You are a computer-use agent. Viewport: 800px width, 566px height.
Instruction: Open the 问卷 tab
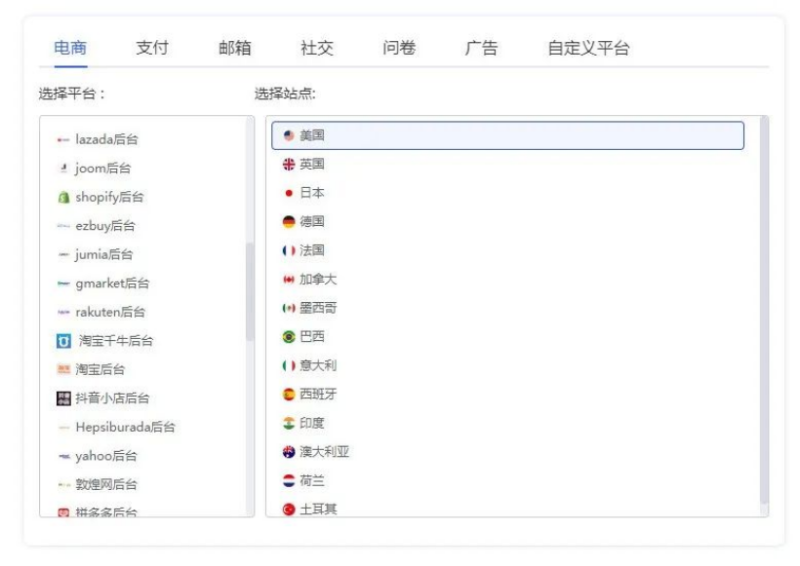[x=399, y=48]
